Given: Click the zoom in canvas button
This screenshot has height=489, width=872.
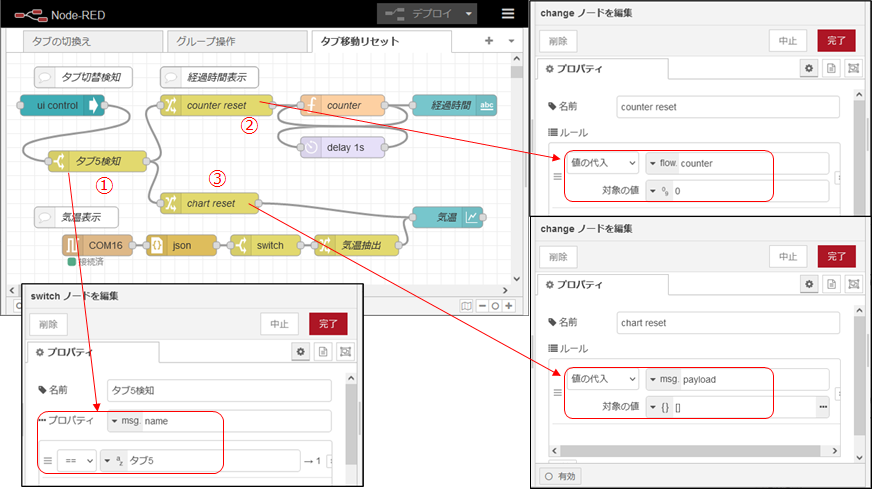Looking at the screenshot, I should point(509,305).
